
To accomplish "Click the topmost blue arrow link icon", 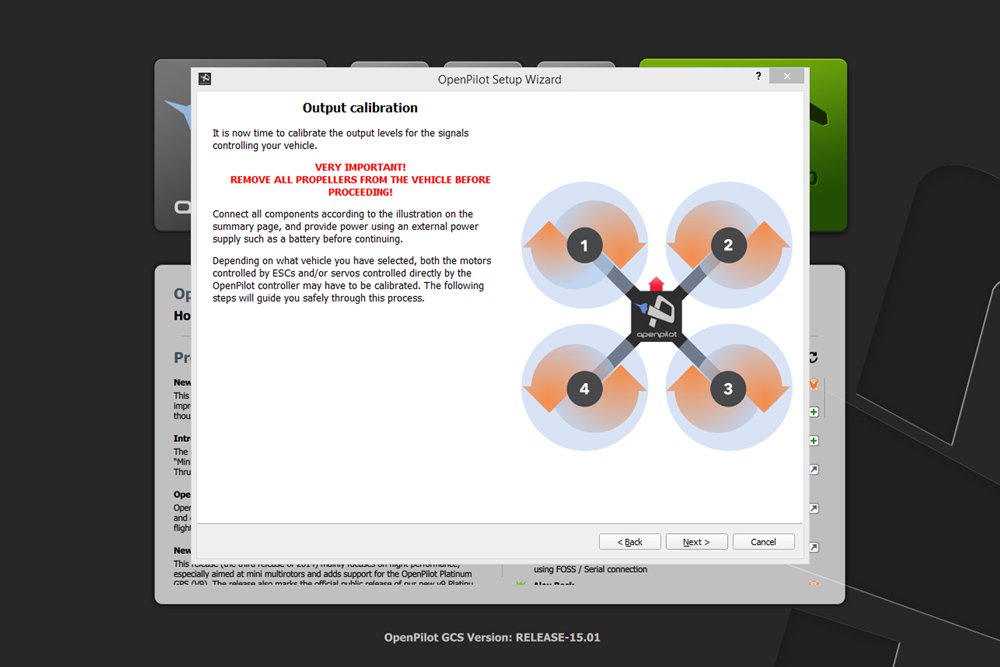I will point(814,469).
